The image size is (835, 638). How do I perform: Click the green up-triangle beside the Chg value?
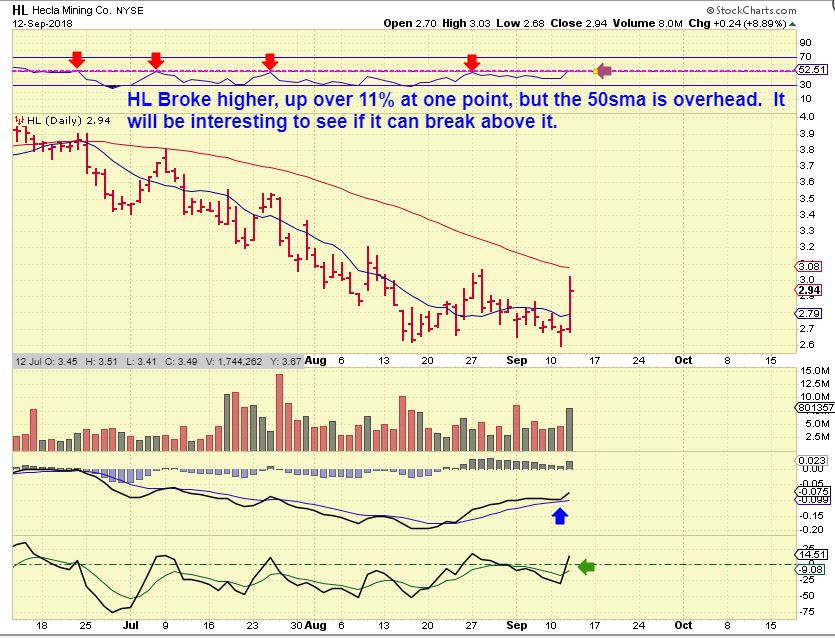pyautogui.click(x=792, y=24)
